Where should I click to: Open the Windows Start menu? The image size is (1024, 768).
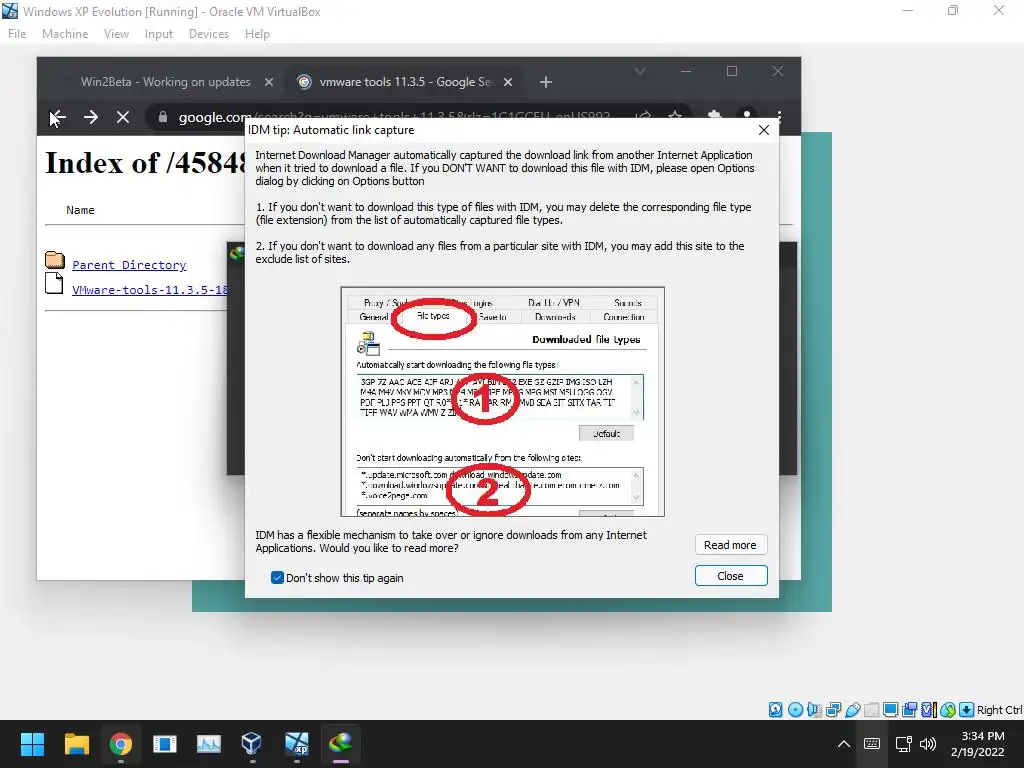(32, 743)
